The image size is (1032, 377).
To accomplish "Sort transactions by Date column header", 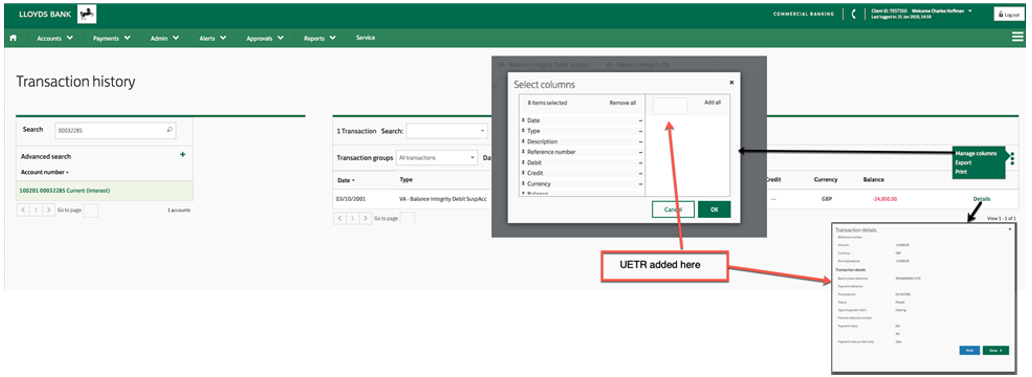I will click(346, 180).
